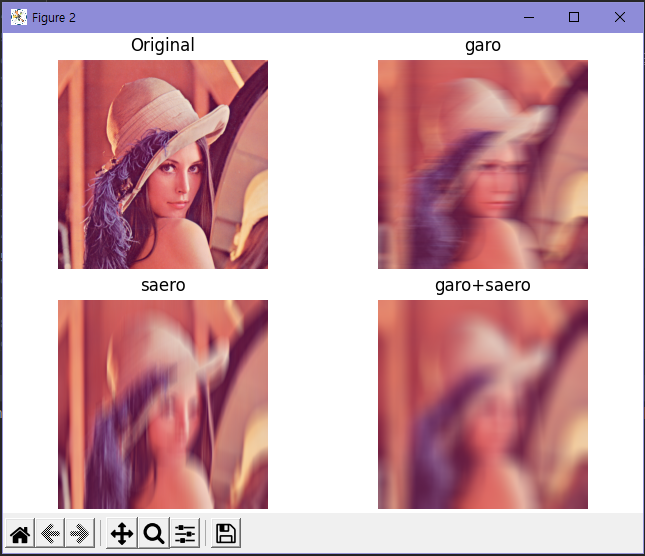This screenshot has height=556, width=645.
Task: Minimize the Figure 2 window
Action: [529, 17]
